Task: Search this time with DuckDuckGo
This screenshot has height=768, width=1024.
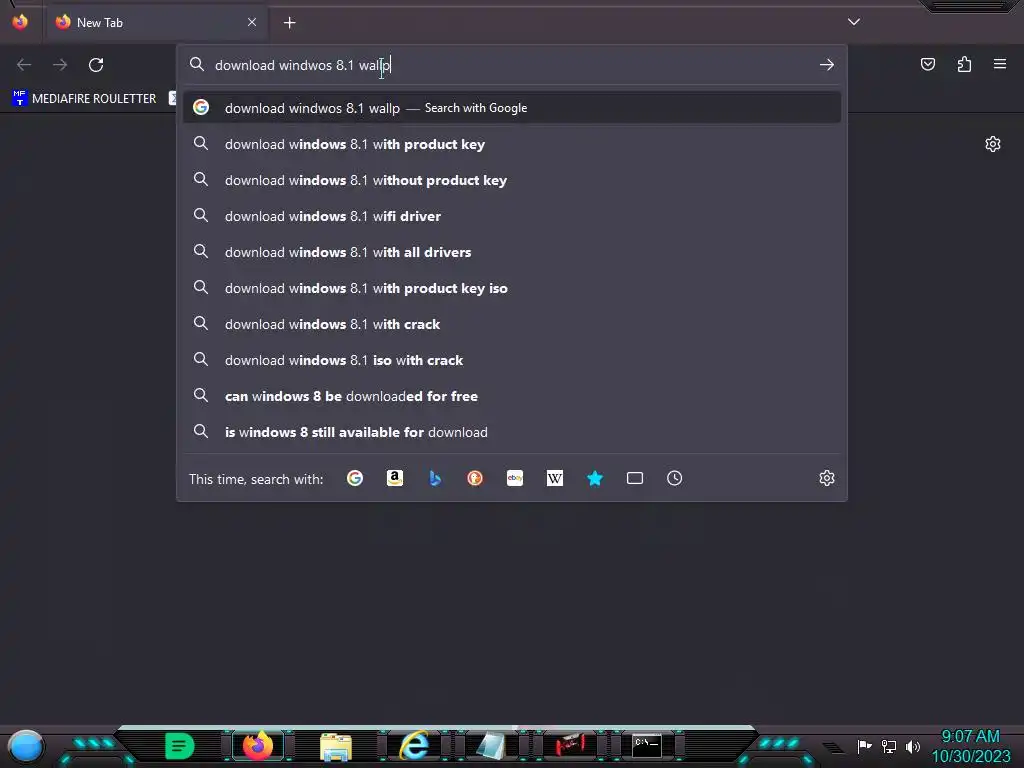Action: (x=475, y=478)
